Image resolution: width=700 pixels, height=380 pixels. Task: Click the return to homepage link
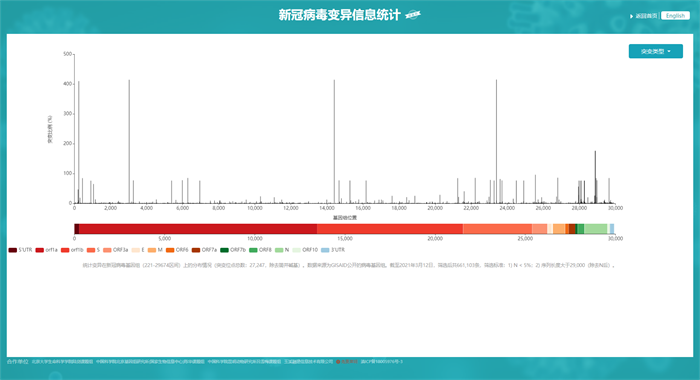pyautogui.click(x=646, y=16)
